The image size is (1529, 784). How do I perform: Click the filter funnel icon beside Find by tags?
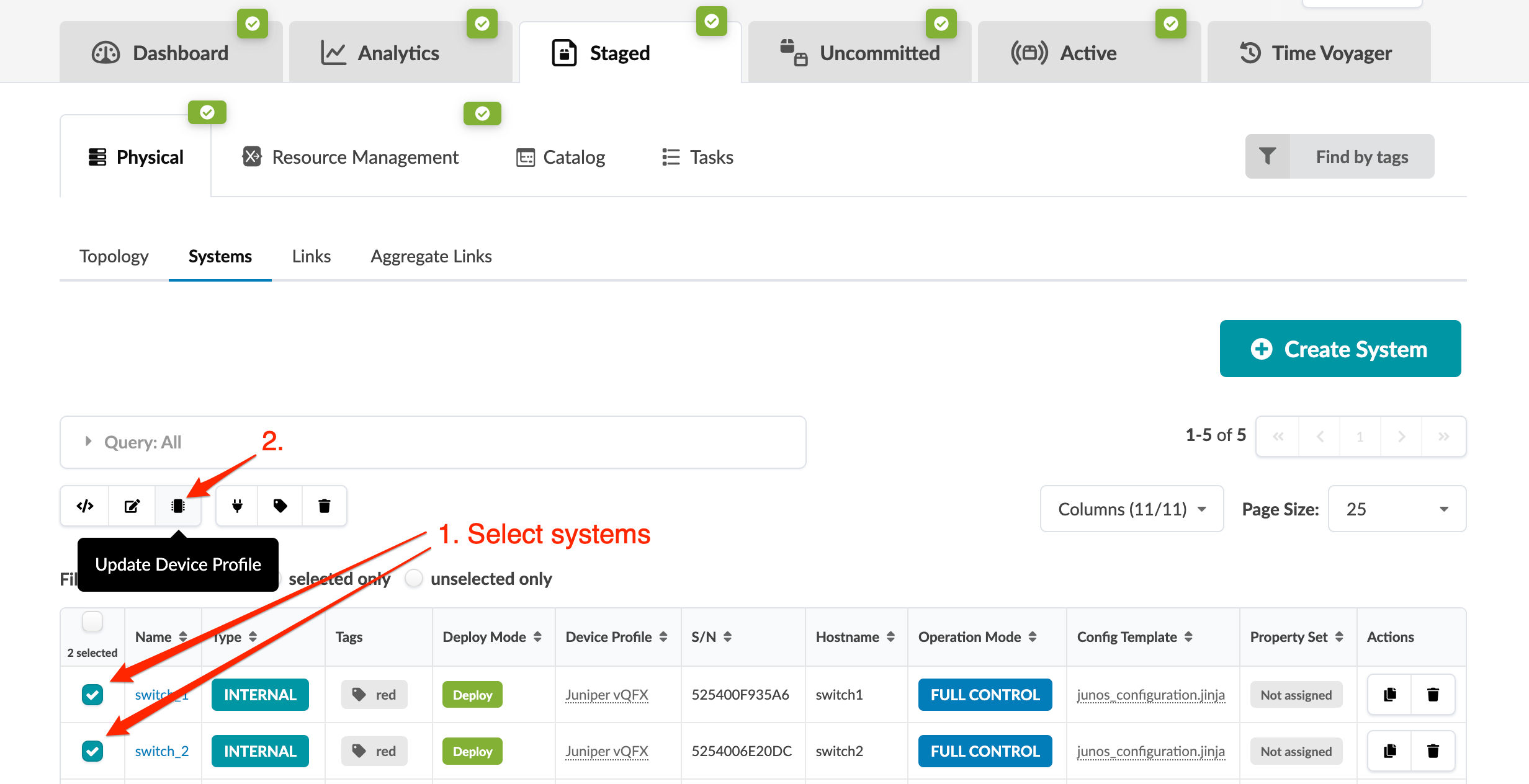1267,156
